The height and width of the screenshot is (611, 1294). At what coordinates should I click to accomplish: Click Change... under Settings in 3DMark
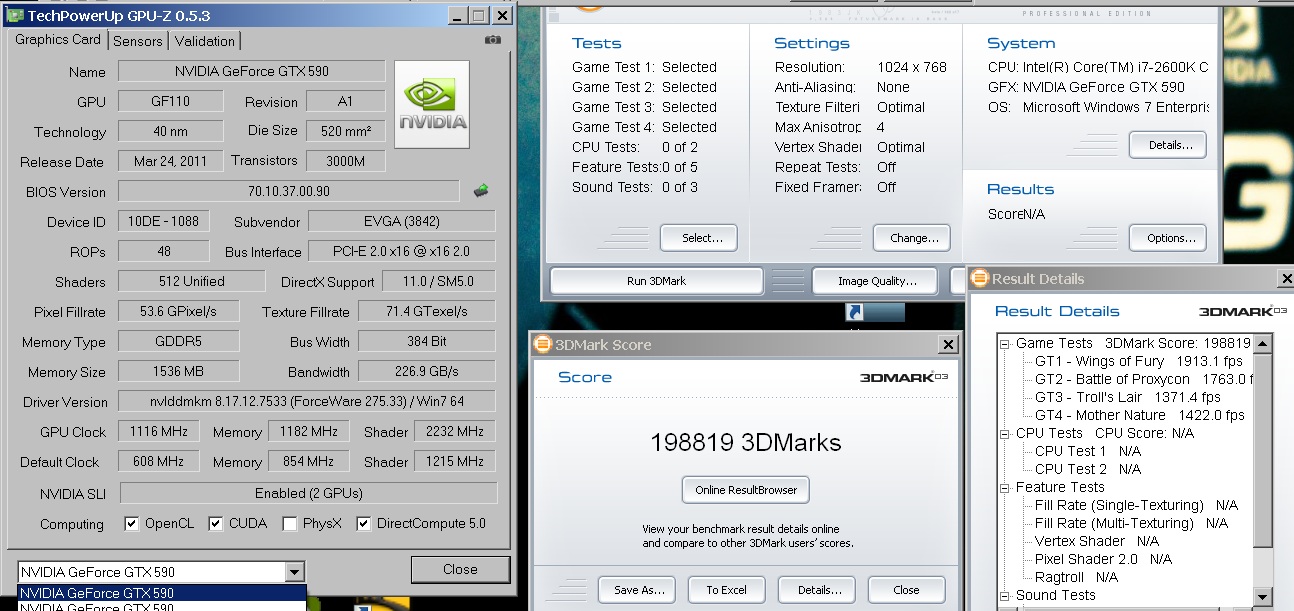tap(914, 238)
